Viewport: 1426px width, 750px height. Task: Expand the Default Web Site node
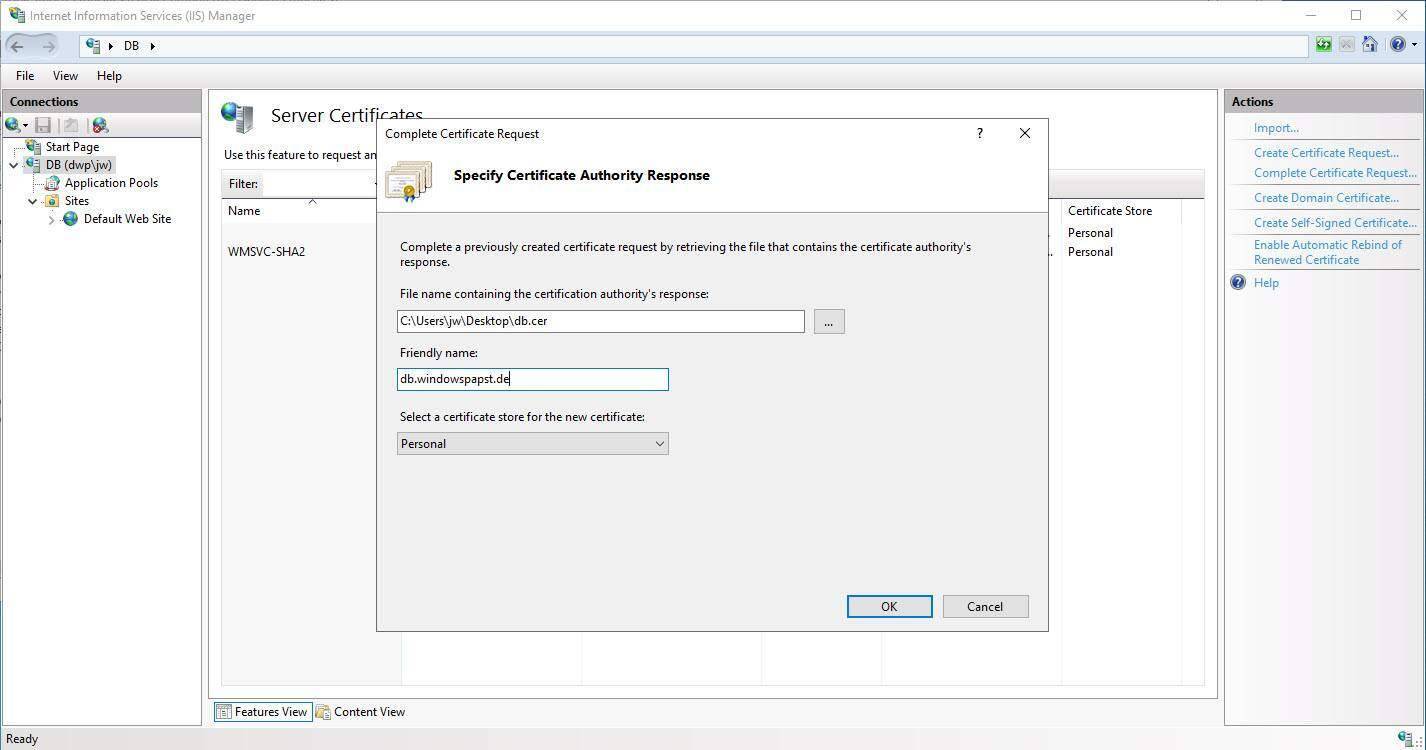pos(51,219)
